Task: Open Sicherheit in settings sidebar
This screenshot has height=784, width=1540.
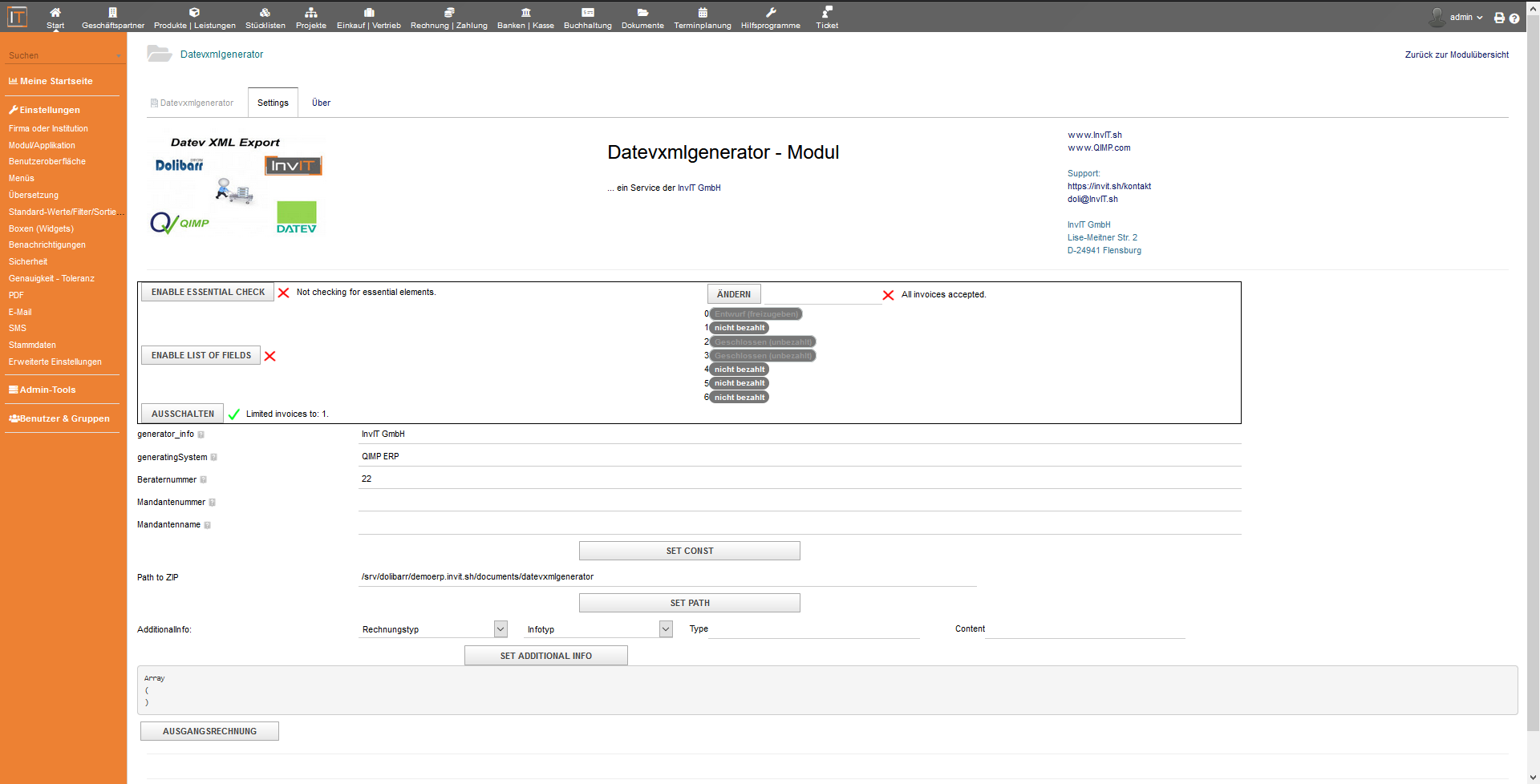Action: point(28,262)
